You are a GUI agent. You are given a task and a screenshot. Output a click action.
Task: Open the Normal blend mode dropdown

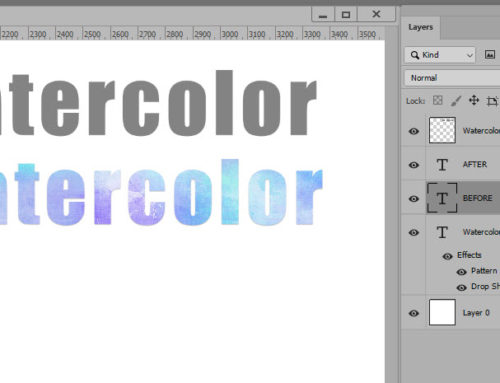[452, 78]
